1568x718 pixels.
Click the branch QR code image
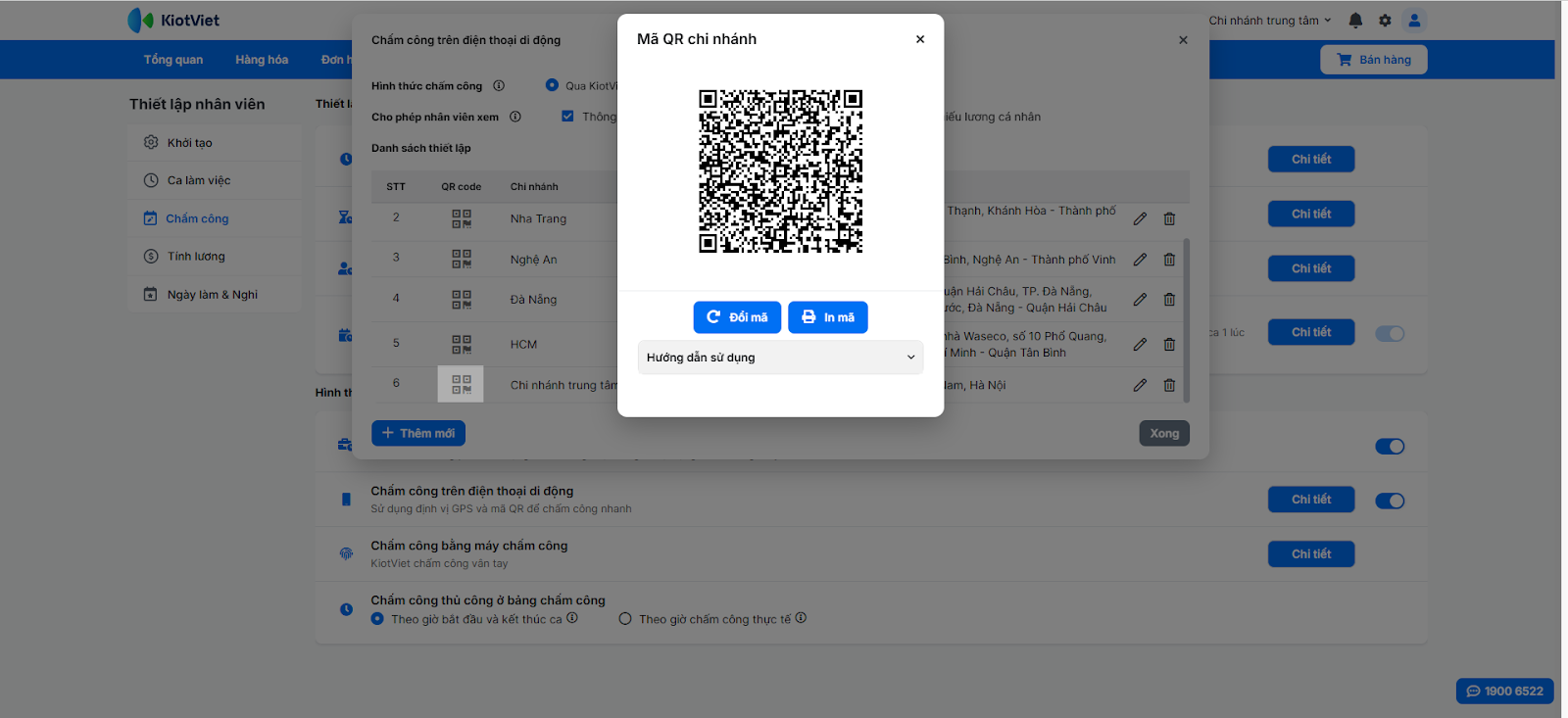(780, 171)
